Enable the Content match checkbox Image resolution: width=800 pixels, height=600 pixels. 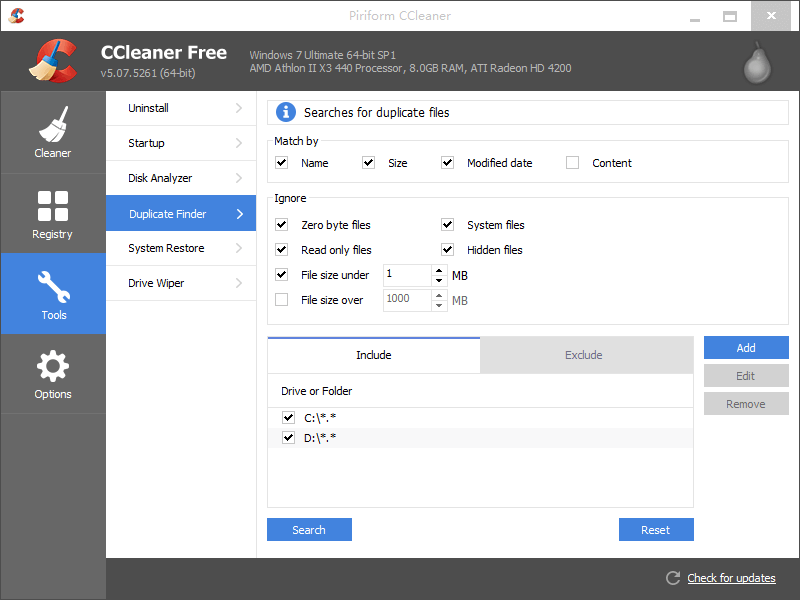pyautogui.click(x=573, y=163)
